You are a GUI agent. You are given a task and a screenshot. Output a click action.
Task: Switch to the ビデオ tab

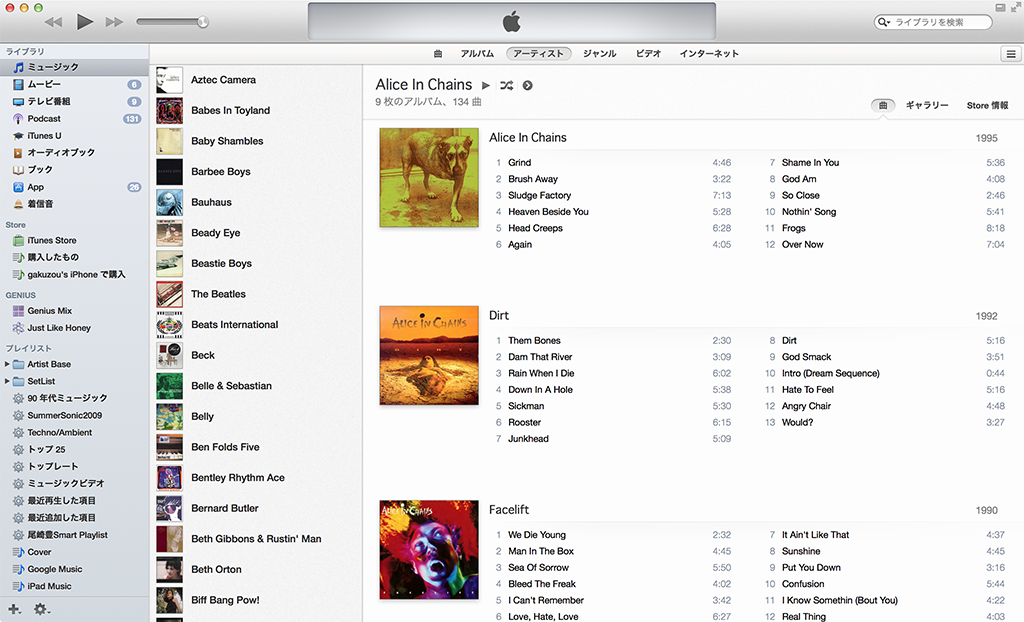[648, 54]
